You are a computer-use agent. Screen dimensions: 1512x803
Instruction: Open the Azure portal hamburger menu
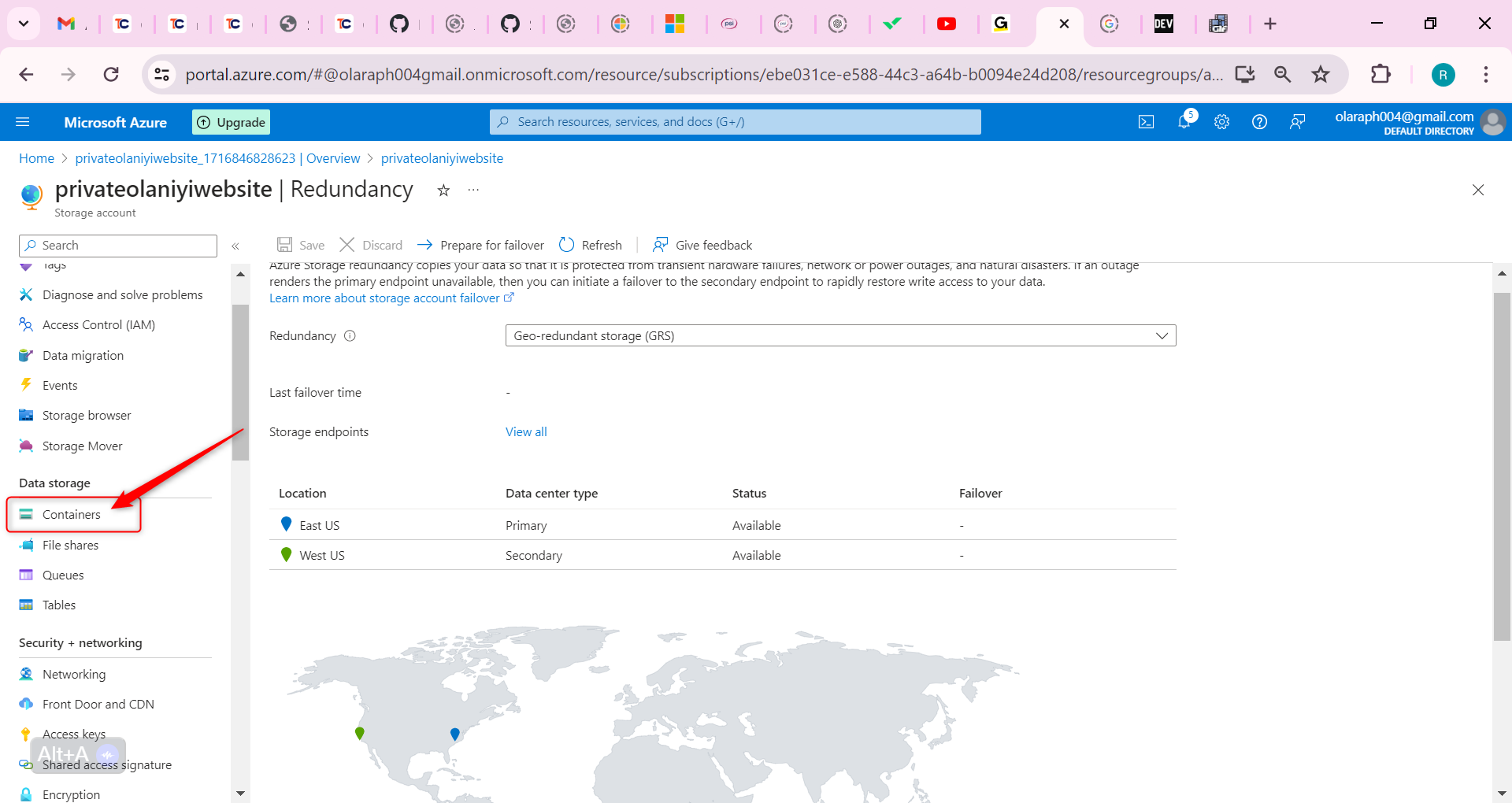pyautogui.click(x=23, y=122)
